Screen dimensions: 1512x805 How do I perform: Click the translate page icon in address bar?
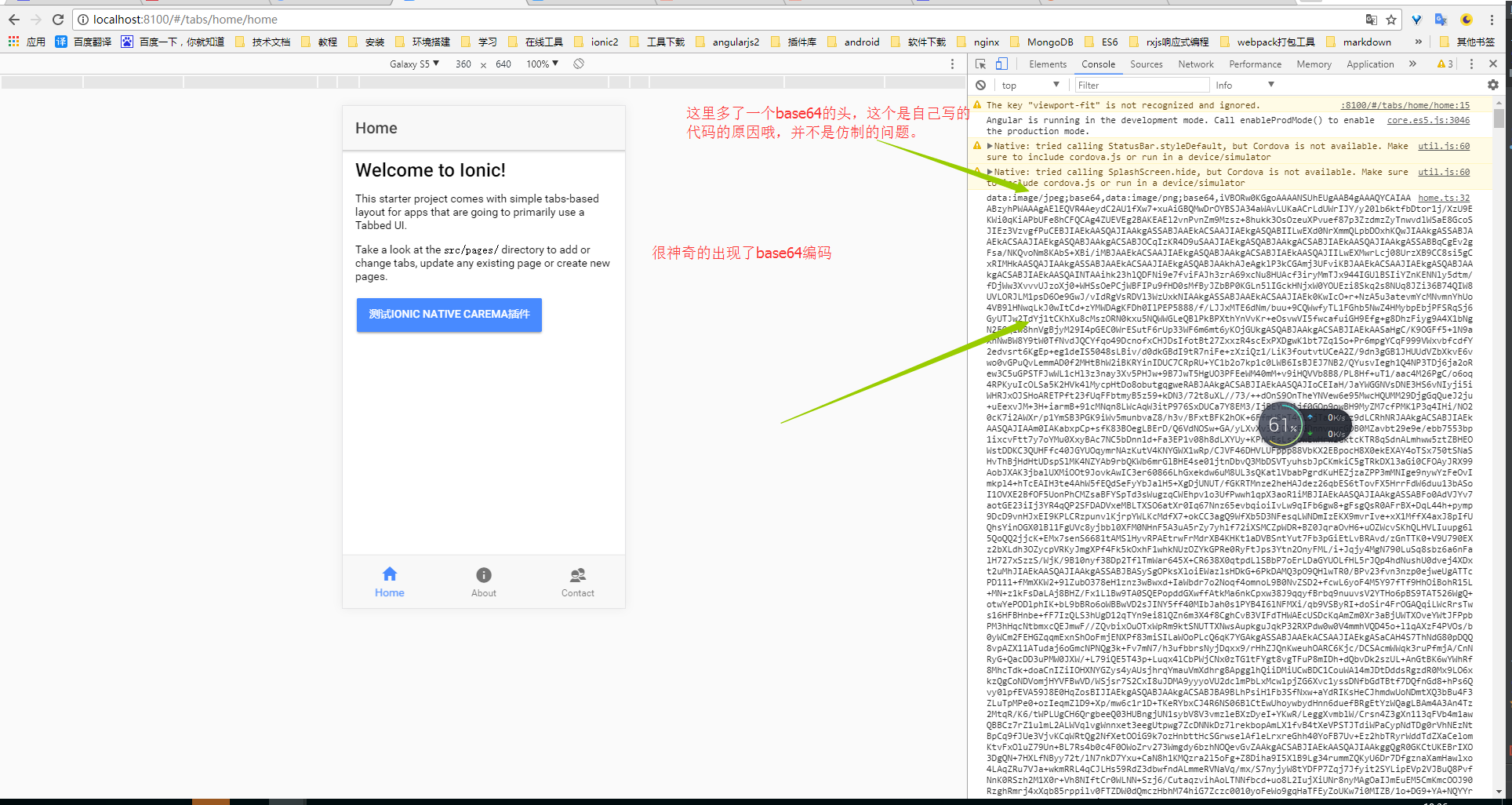pyautogui.click(x=1371, y=20)
